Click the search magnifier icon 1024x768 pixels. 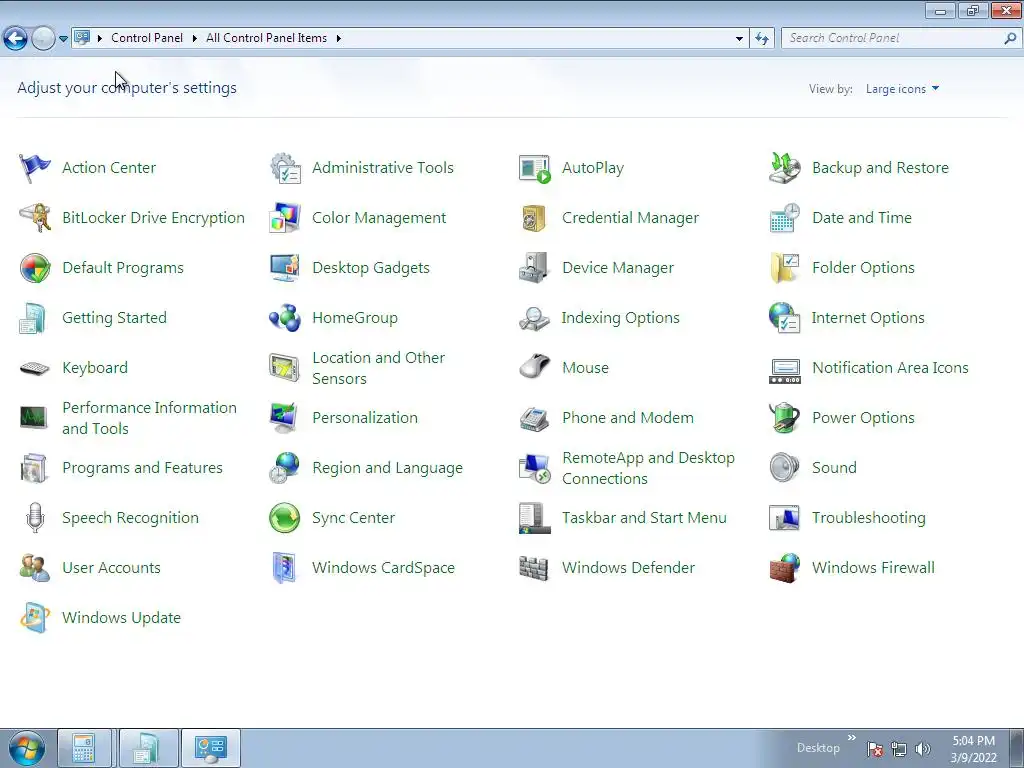point(1011,39)
